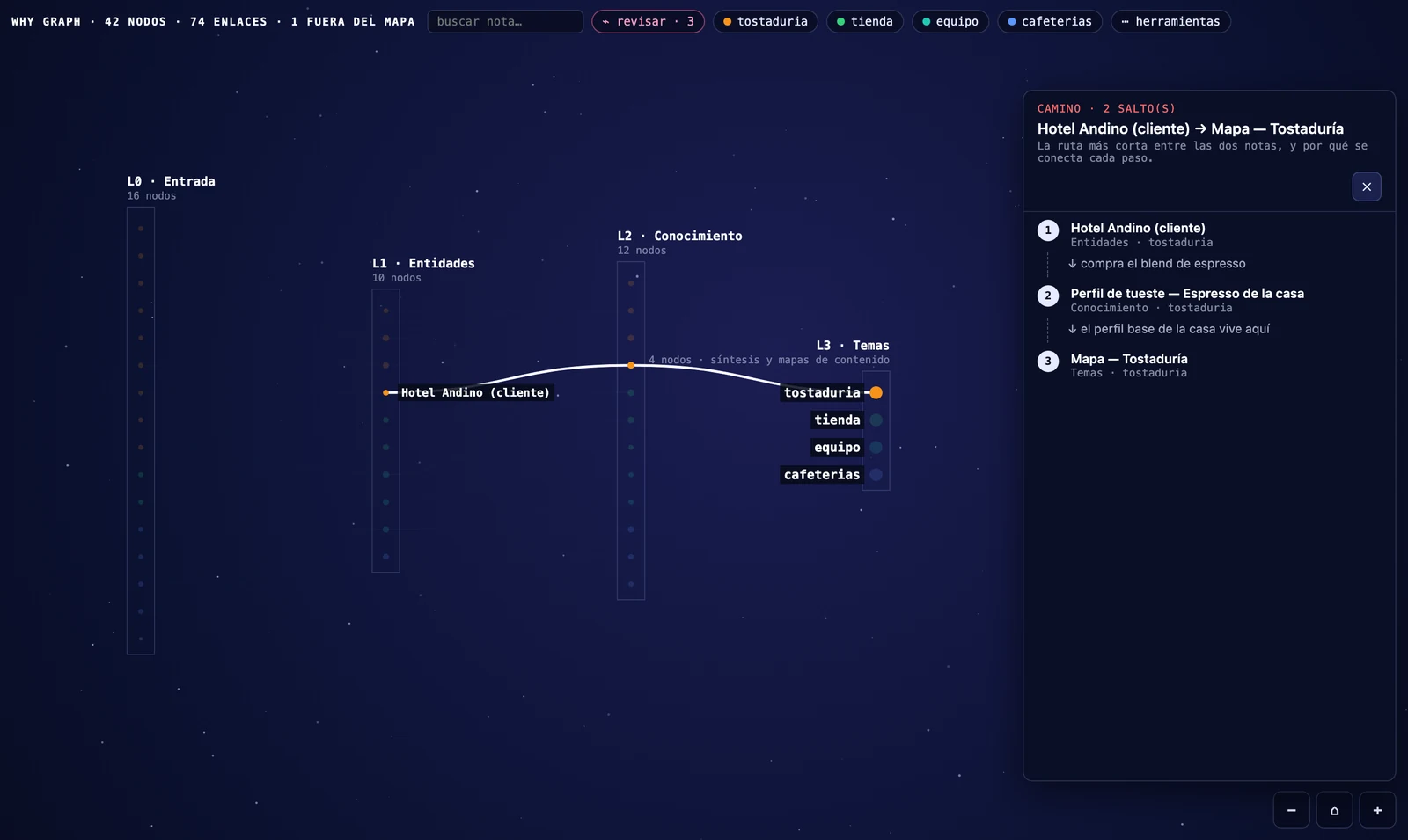Toggle the tienda filter chip
1408x840 pixels.
click(864, 21)
